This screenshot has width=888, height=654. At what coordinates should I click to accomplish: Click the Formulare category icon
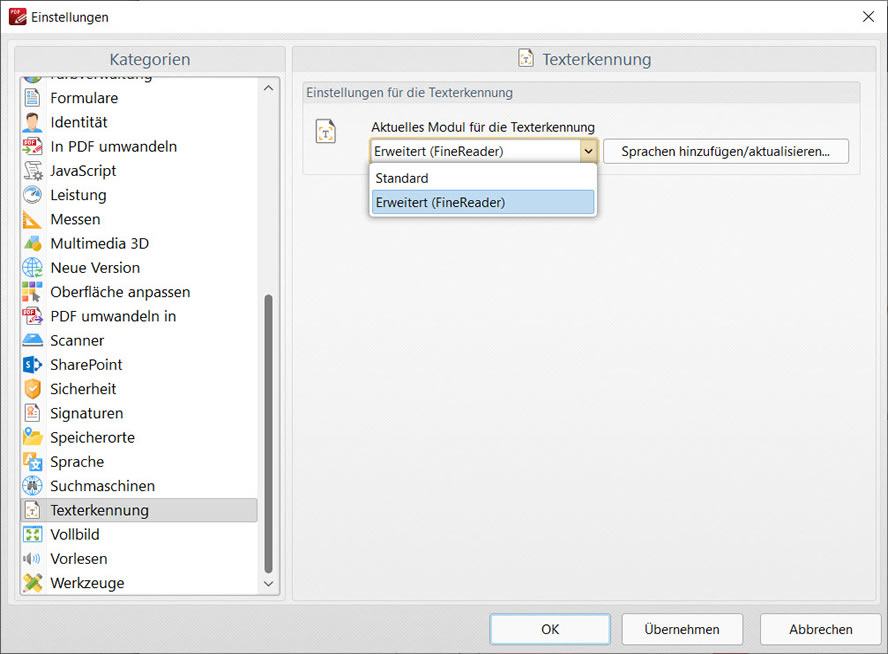point(32,97)
